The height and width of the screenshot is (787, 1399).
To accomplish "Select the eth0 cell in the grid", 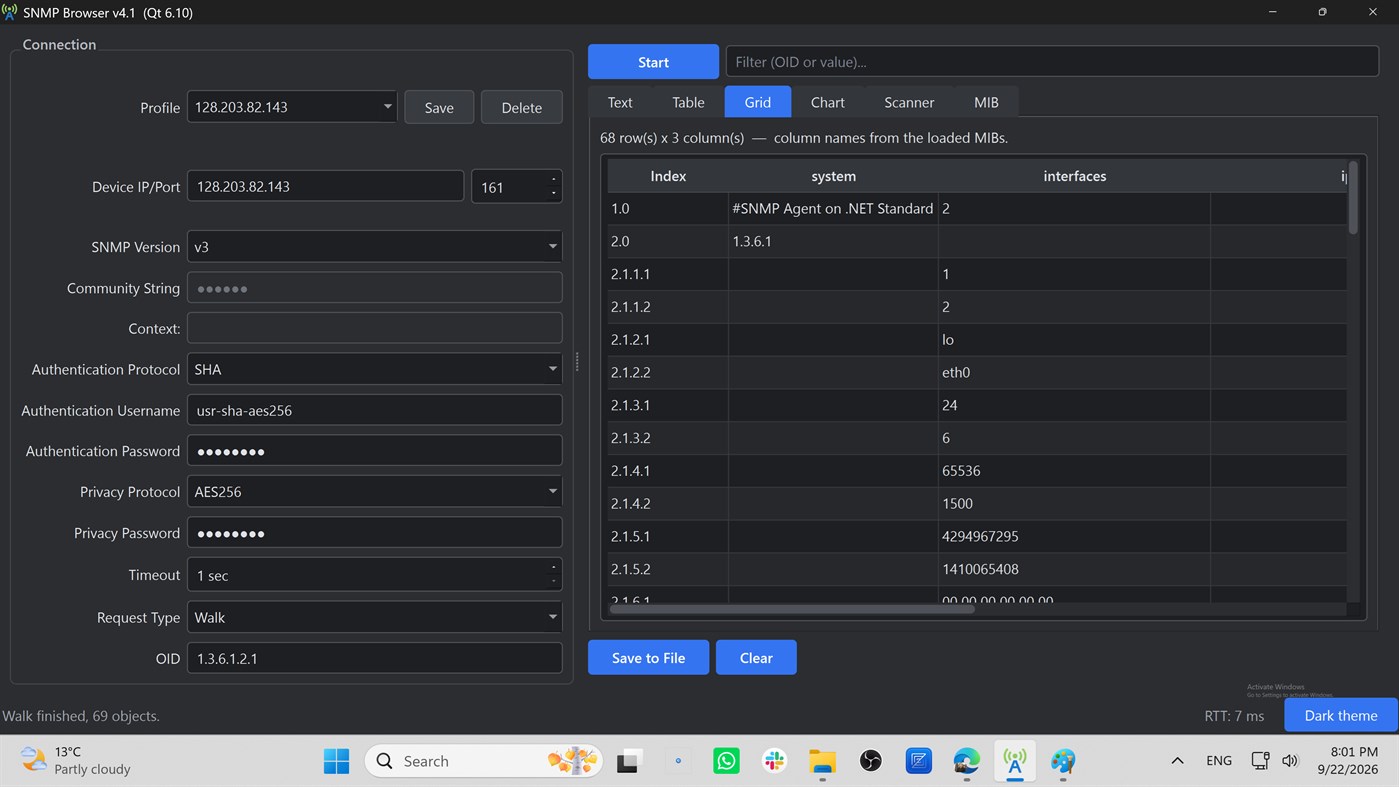I will [x=1074, y=372].
